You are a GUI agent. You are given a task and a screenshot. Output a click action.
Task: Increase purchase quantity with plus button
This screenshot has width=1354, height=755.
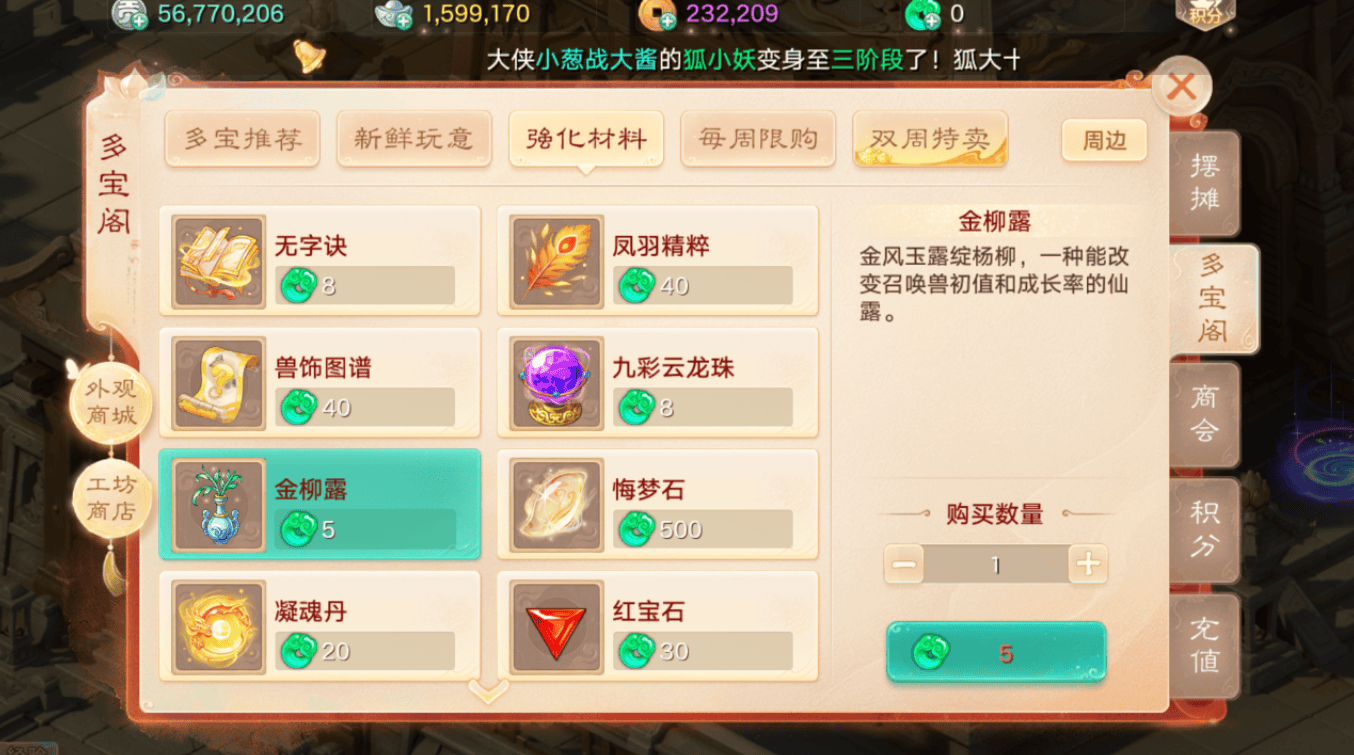click(1088, 565)
